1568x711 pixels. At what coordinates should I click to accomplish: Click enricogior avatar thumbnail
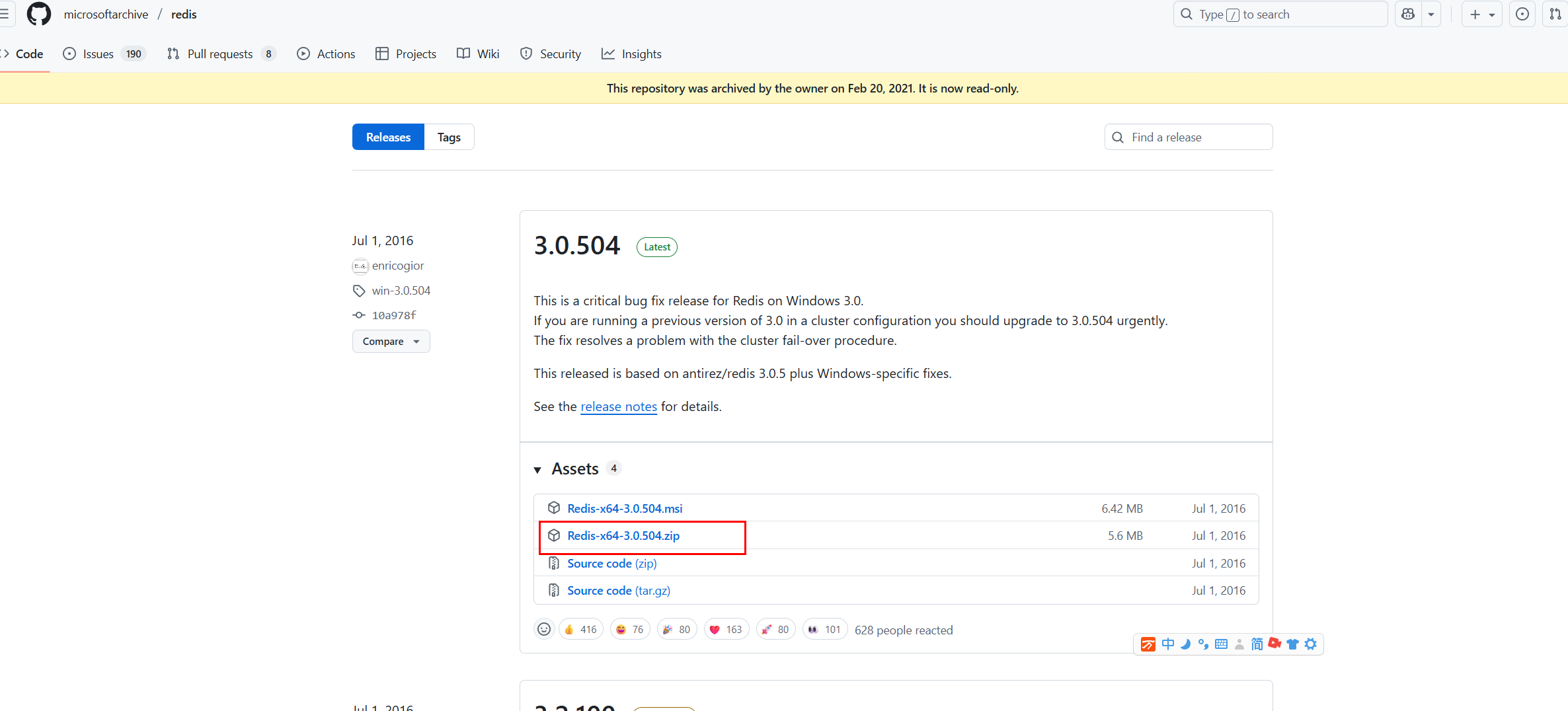pyautogui.click(x=360, y=266)
